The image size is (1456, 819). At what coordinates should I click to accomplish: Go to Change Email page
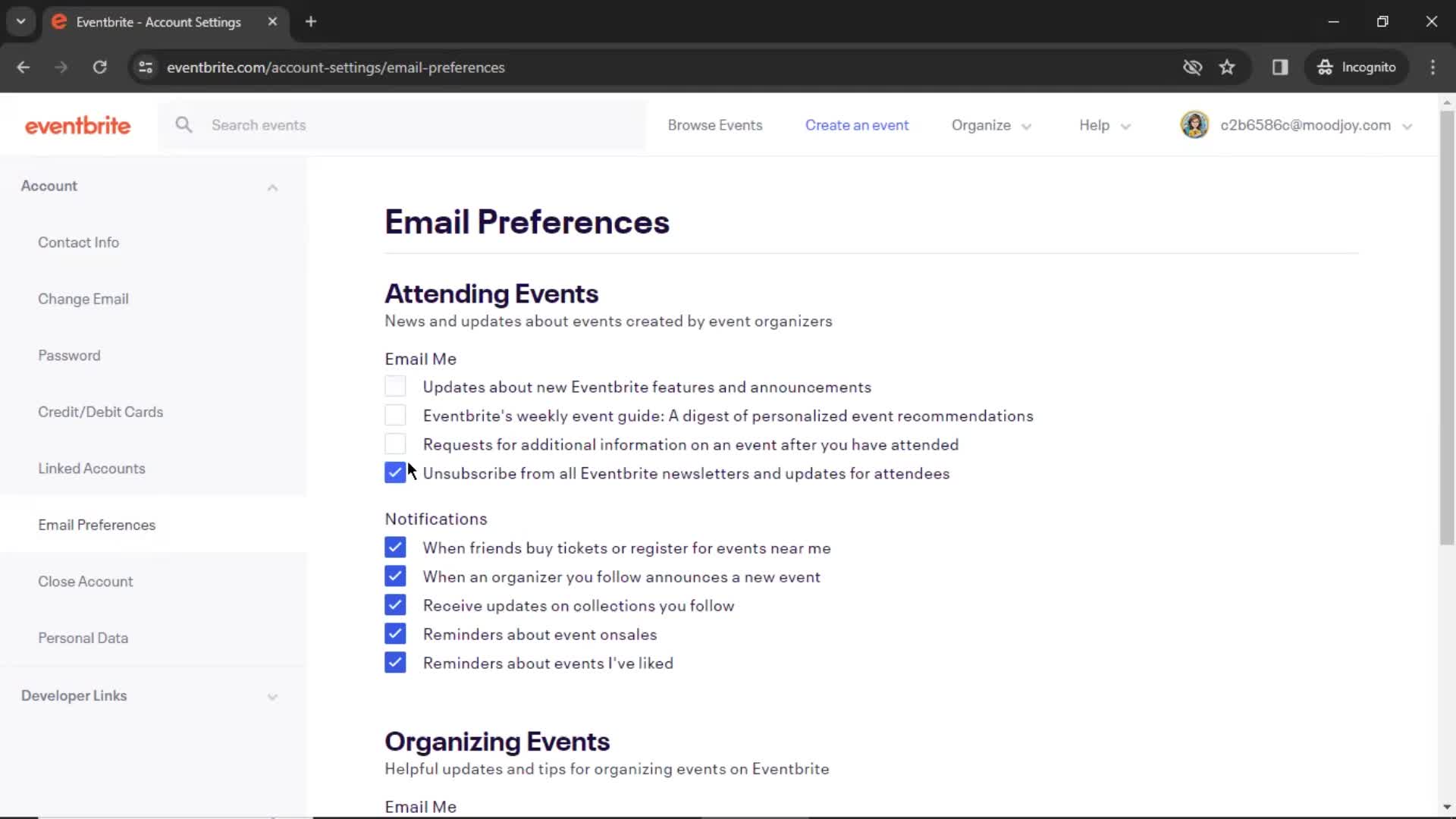(x=83, y=299)
